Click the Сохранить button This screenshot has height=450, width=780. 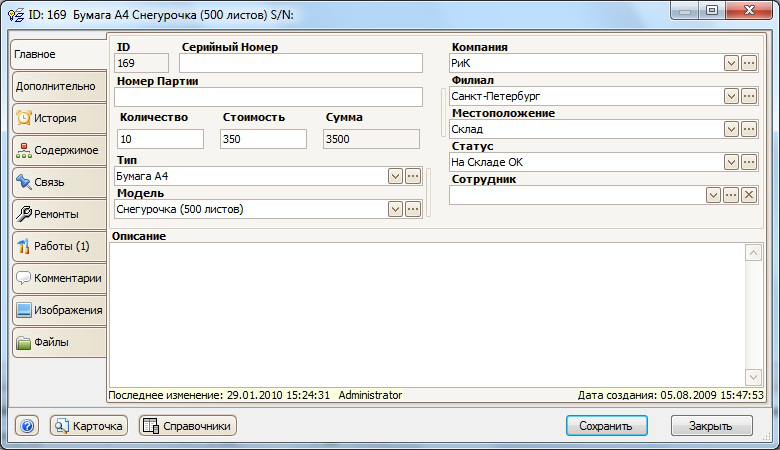(606, 426)
